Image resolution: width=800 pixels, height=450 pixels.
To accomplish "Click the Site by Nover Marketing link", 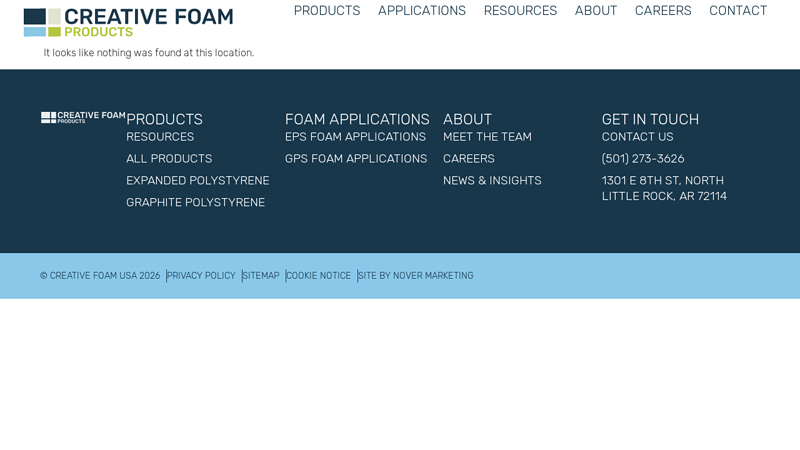I will click(416, 276).
